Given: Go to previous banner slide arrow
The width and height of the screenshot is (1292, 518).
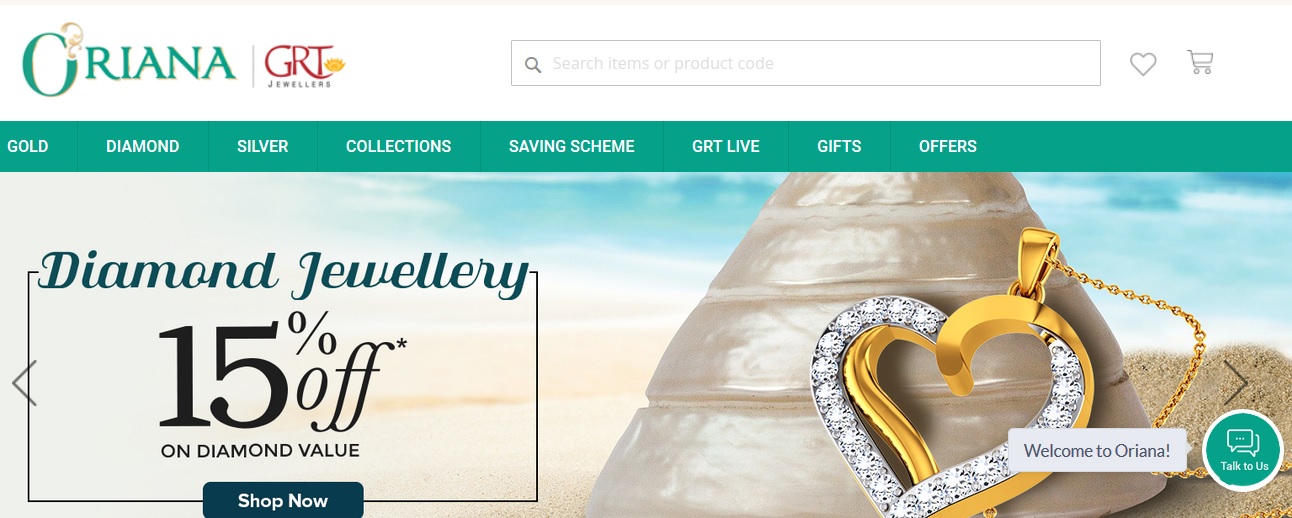Looking at the screenshot, I should [24, 383].
